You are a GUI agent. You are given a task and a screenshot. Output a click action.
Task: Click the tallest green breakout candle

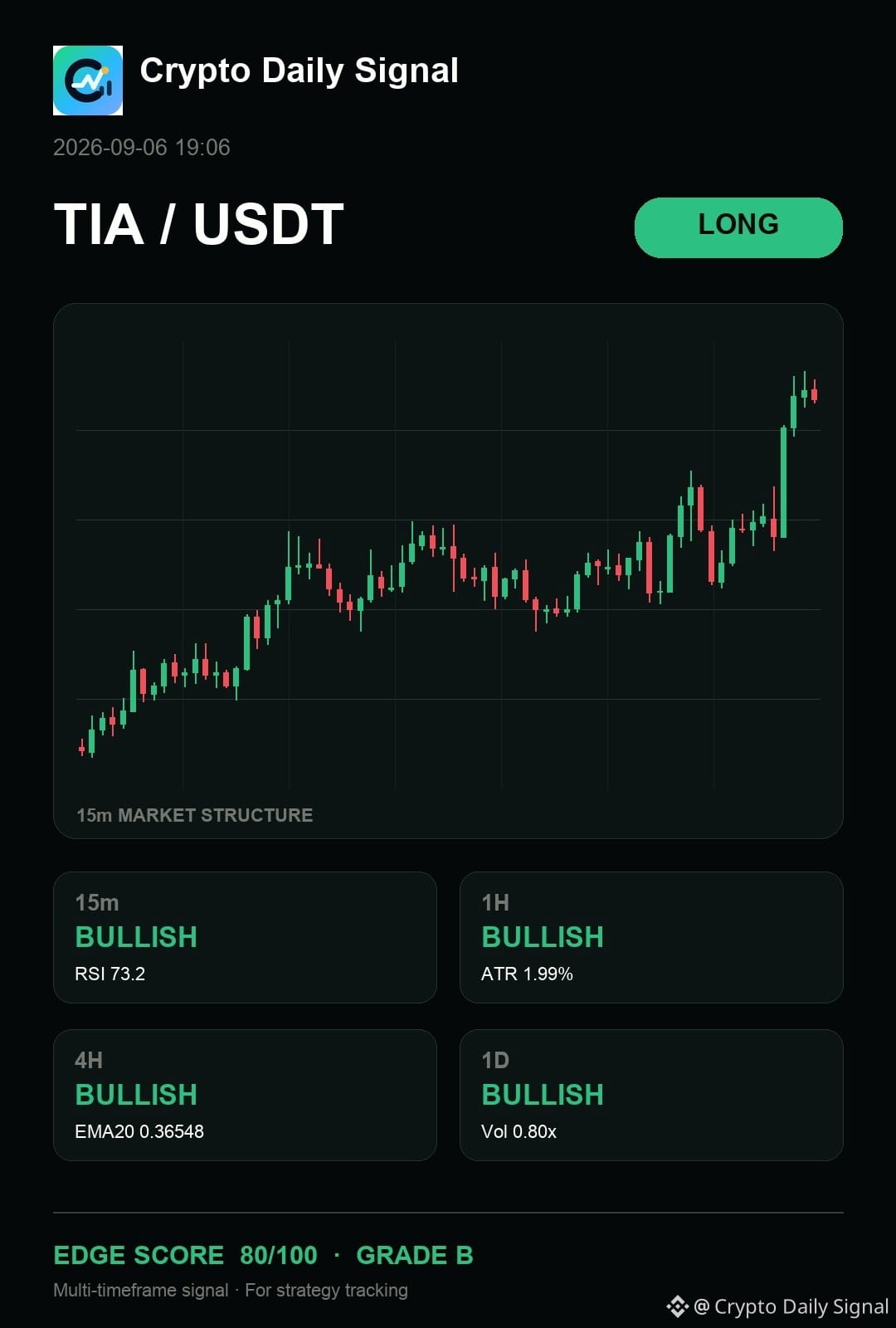[x=783, y=482]
